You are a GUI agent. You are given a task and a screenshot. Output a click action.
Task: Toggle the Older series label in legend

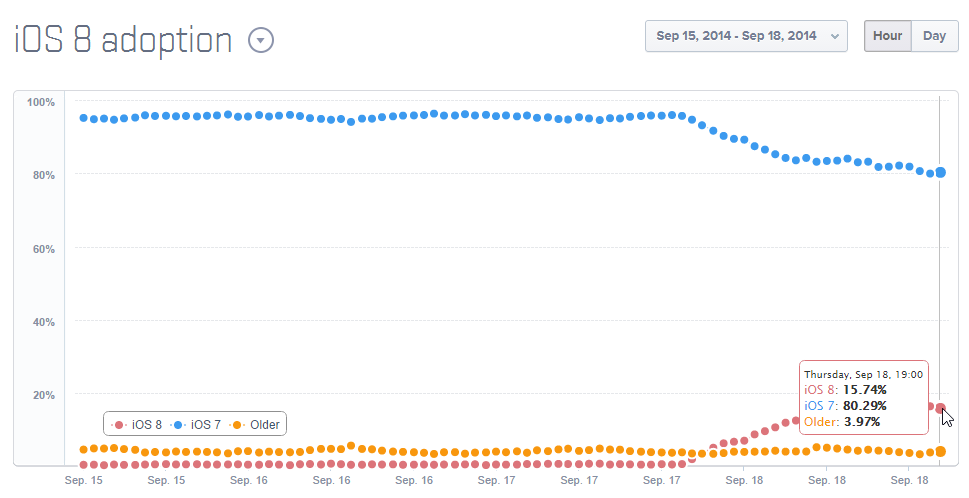click(265, 425)
